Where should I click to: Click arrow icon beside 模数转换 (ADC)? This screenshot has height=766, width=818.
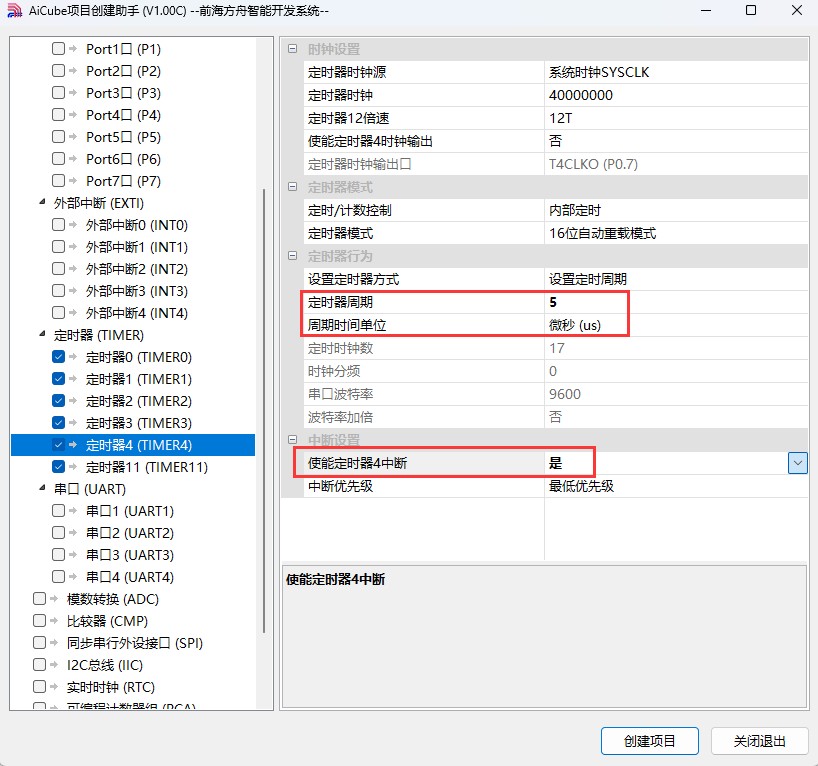click(54, 599)
